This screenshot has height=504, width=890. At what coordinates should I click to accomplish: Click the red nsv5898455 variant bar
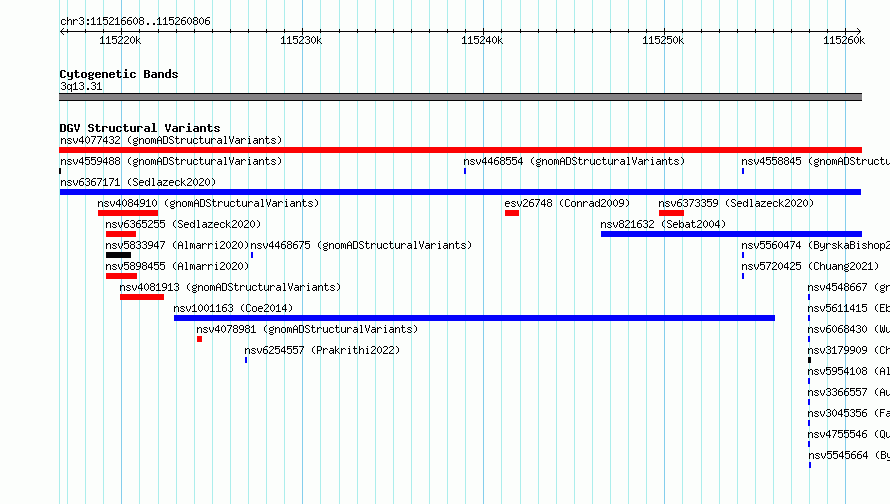click(x=121, y=276)
